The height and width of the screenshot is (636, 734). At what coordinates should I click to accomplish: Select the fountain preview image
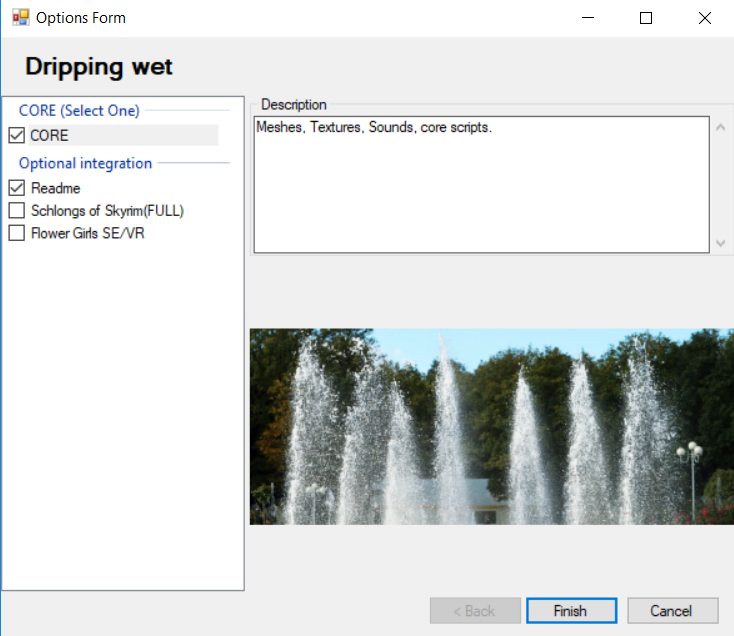(491, 427)
